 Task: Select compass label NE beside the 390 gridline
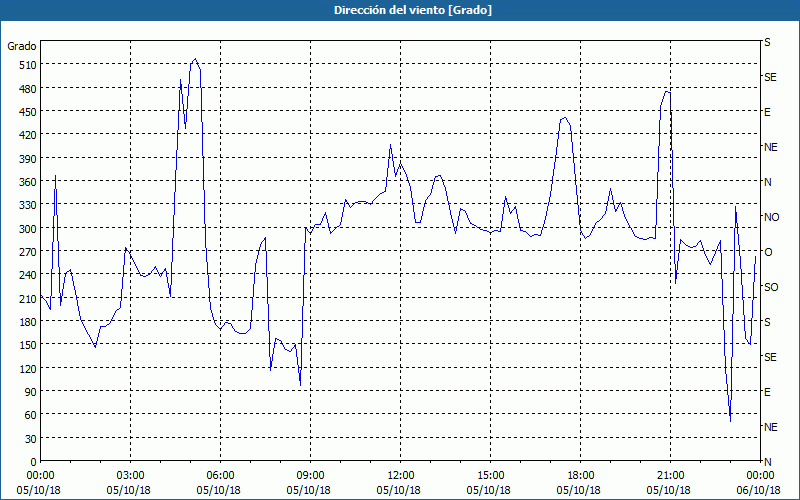[x=770, y=147]
